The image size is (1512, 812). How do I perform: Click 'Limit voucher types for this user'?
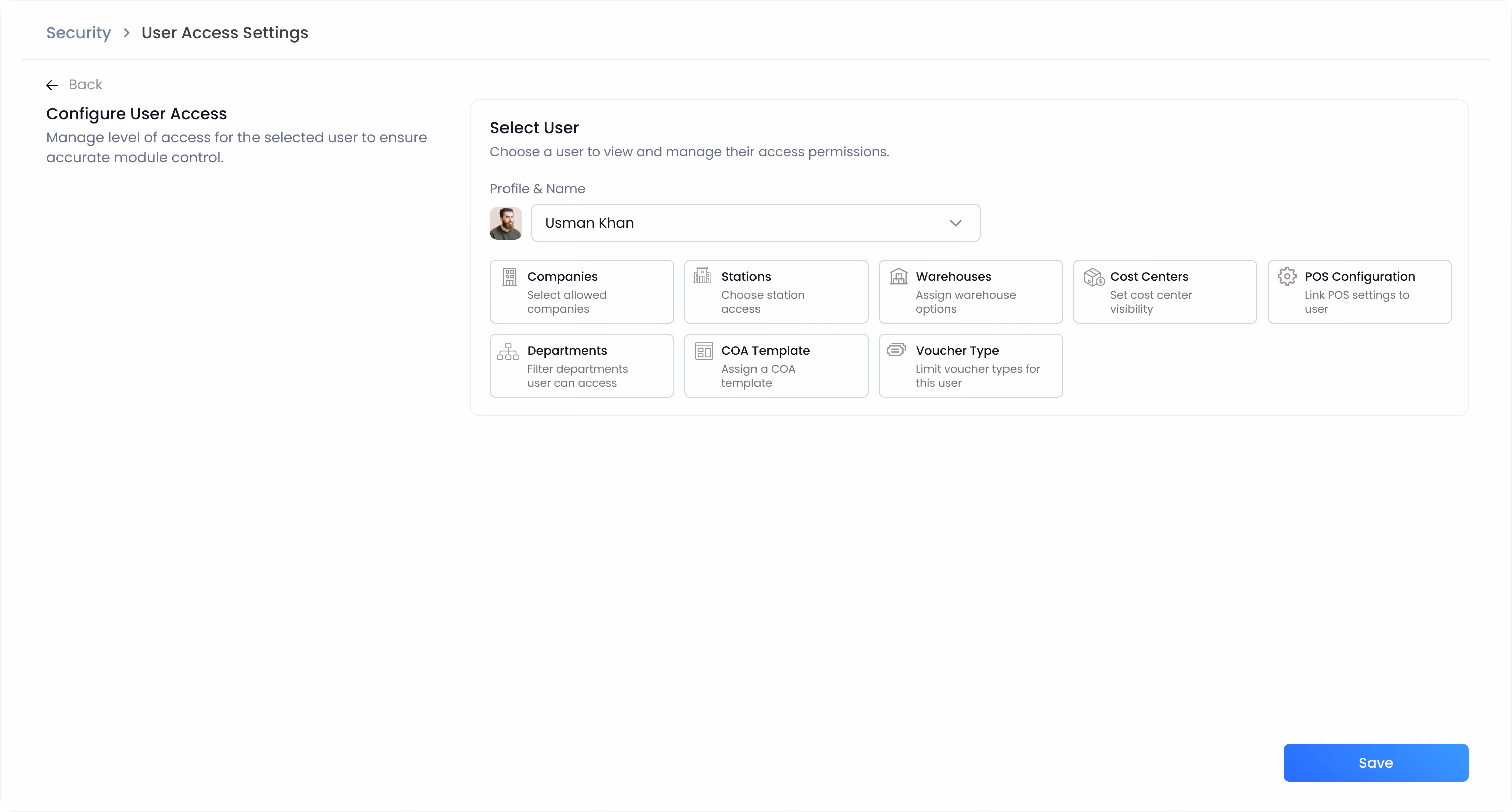pos(977,376)
